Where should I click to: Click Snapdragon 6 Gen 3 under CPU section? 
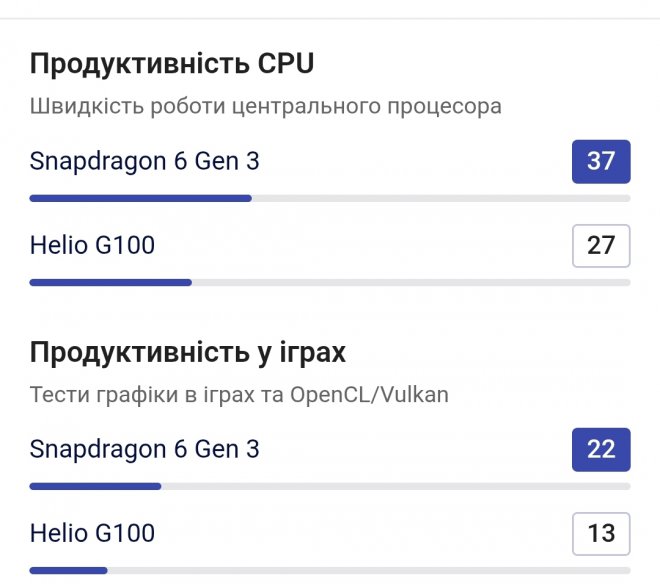click(x=144, y=161)
